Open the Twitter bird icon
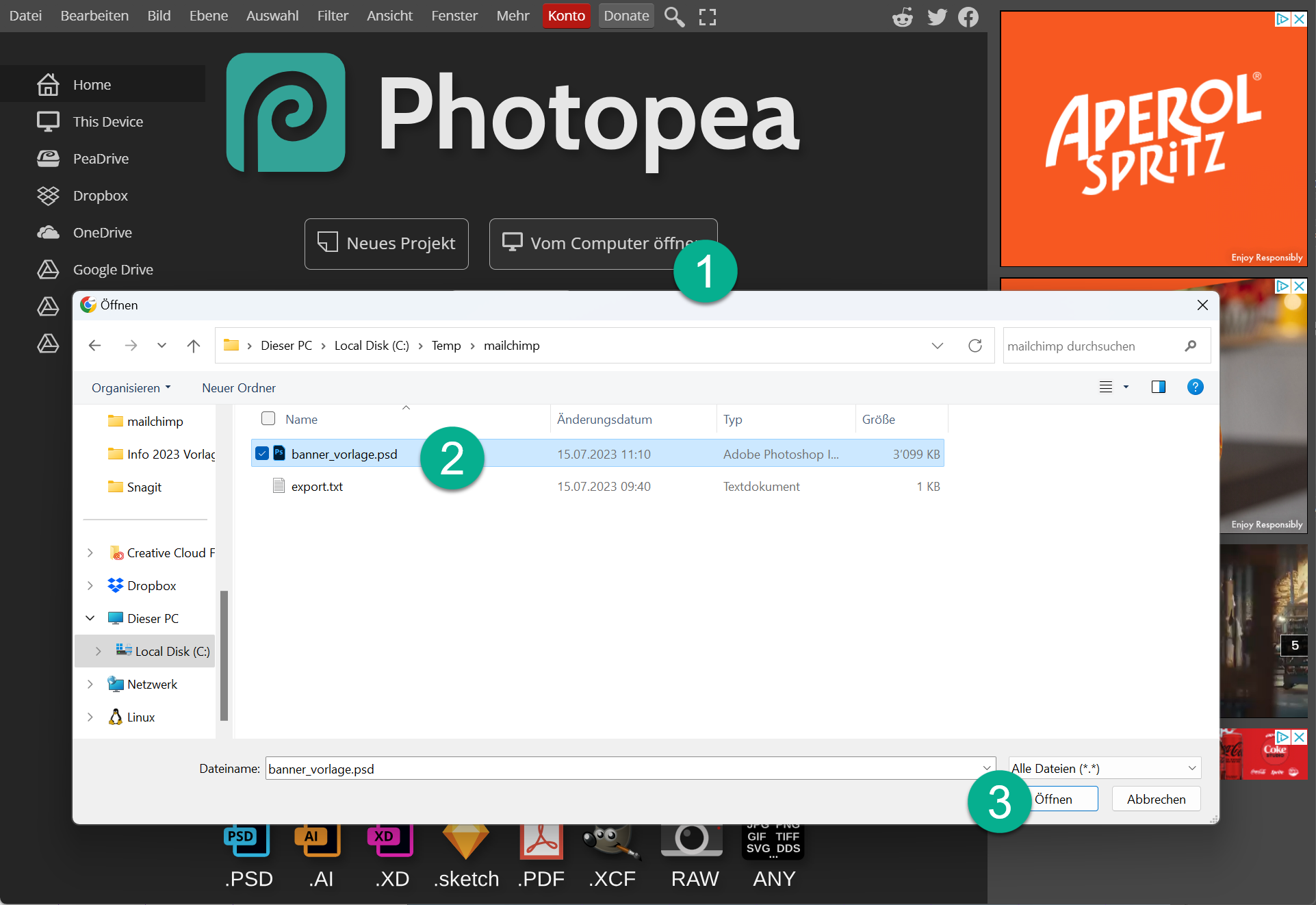The width and height of the screenshot is (1316, 905). pyautogui.click(x=936, y=16)
